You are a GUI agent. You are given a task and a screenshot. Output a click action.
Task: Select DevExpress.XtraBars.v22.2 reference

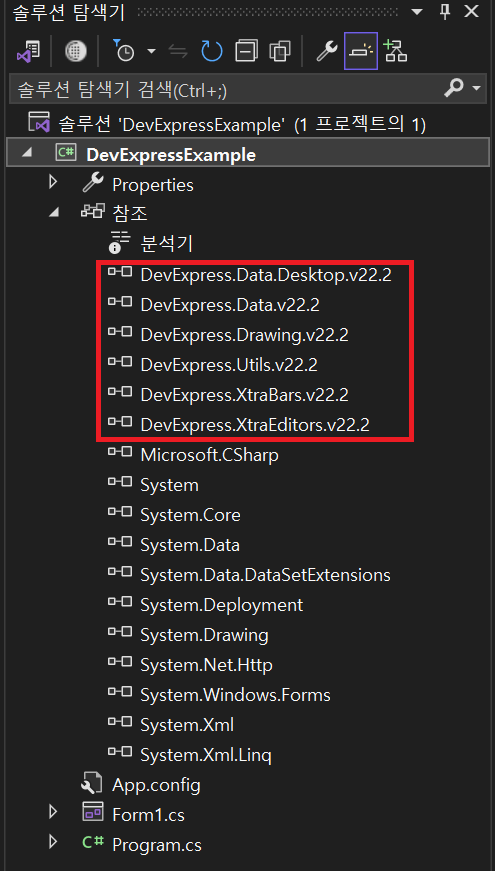pyautogui.click(x=244, y=394)
